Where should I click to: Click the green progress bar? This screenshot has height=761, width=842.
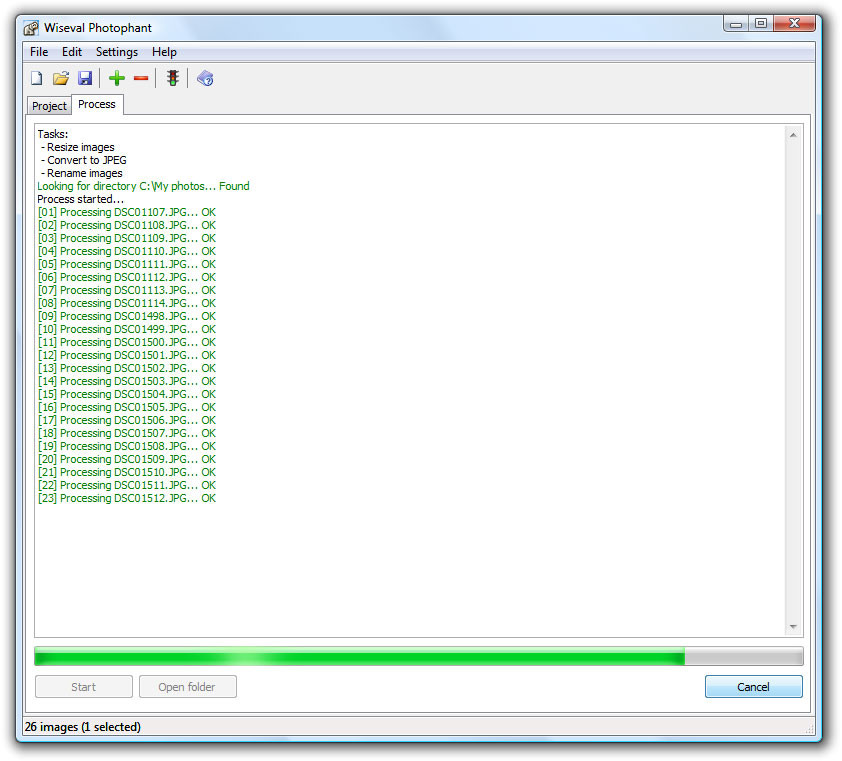[x=419, y=656]
